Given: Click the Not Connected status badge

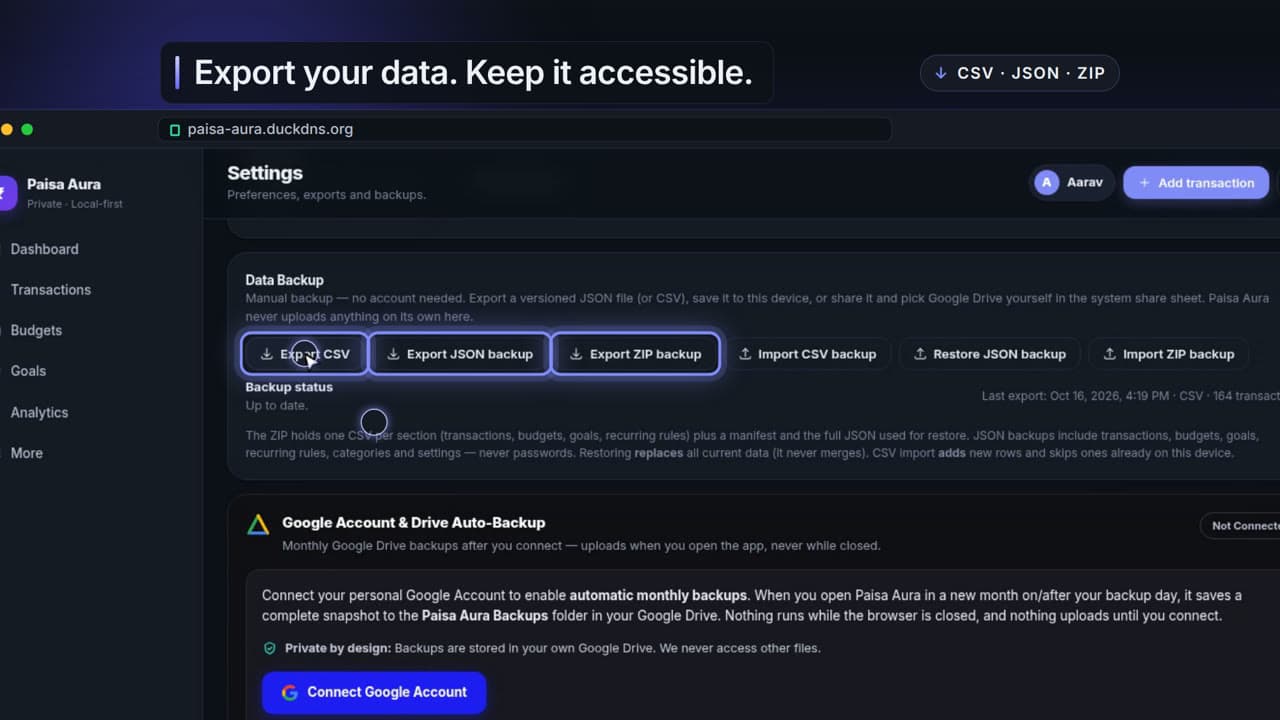Looking at the screenshot, I should click(x=1240, y=526).
